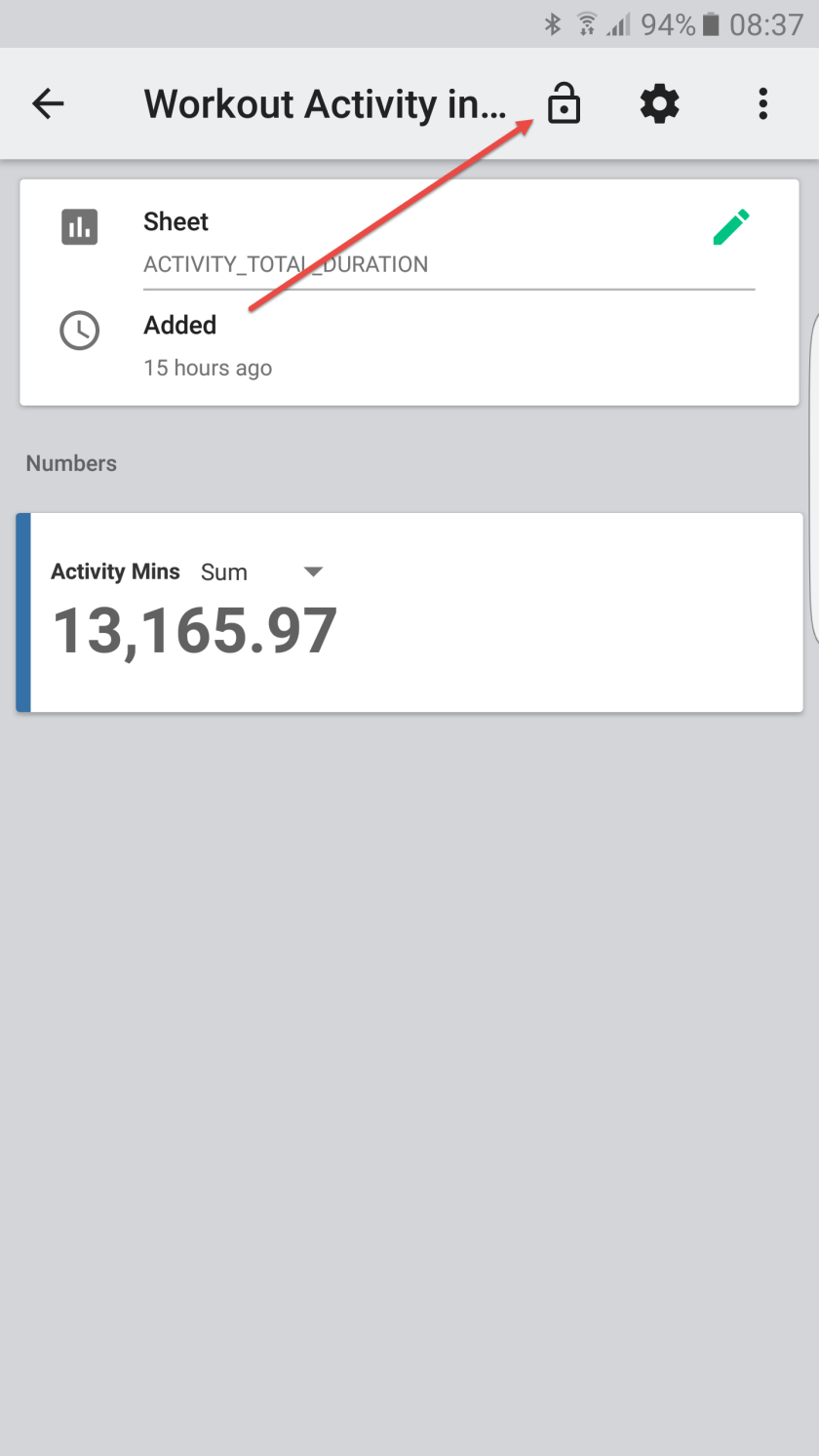Tap the Workout Activity title text
Screen dimensions: 819x1456
[325, 103]
